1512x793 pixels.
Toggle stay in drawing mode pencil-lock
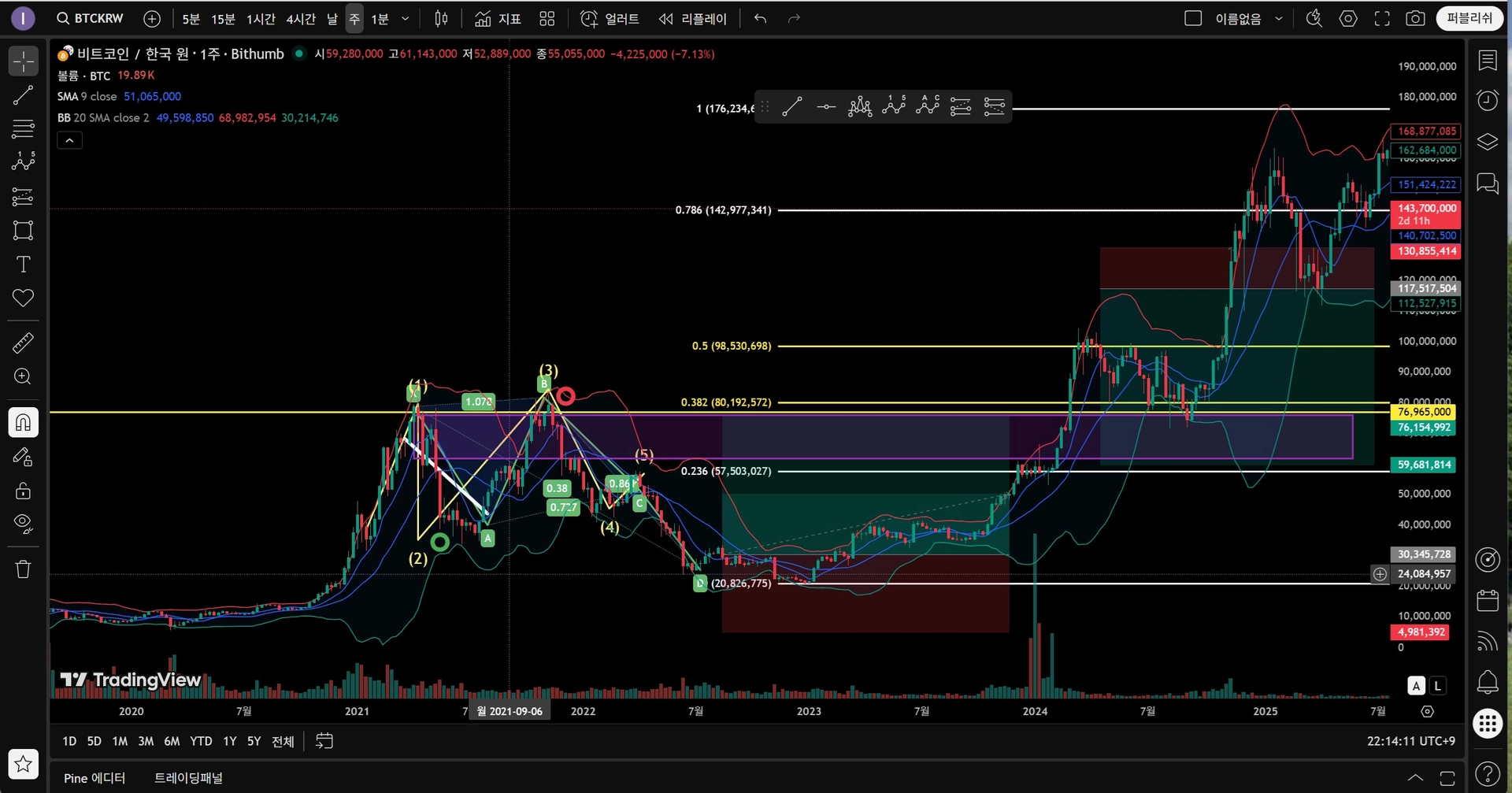click(24, 457)
